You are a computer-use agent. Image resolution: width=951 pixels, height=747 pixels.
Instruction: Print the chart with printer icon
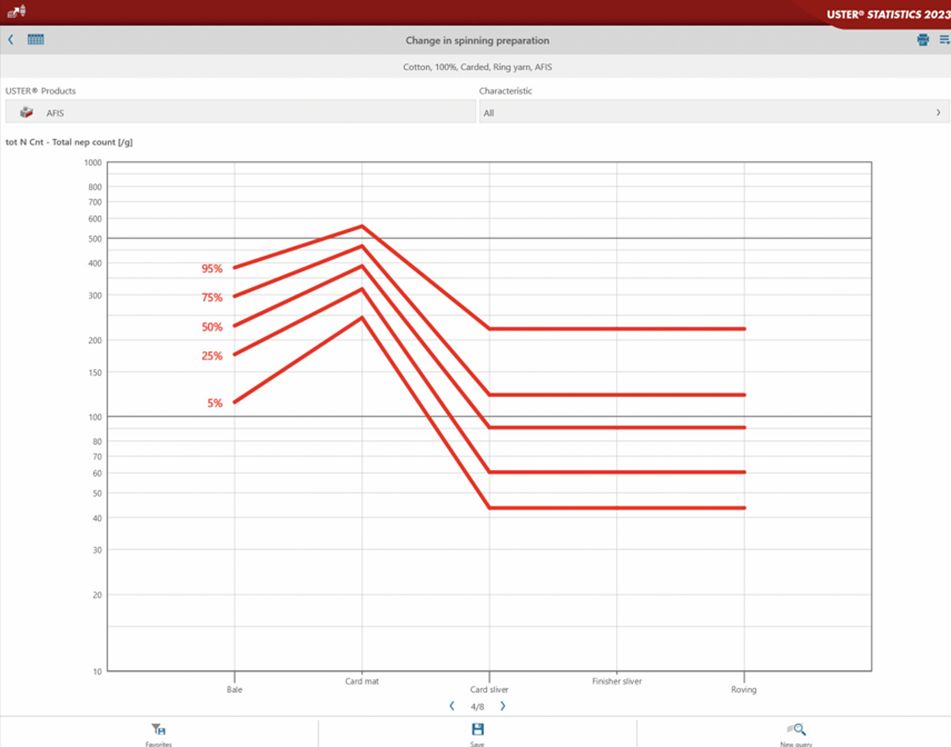pos(922,40)
